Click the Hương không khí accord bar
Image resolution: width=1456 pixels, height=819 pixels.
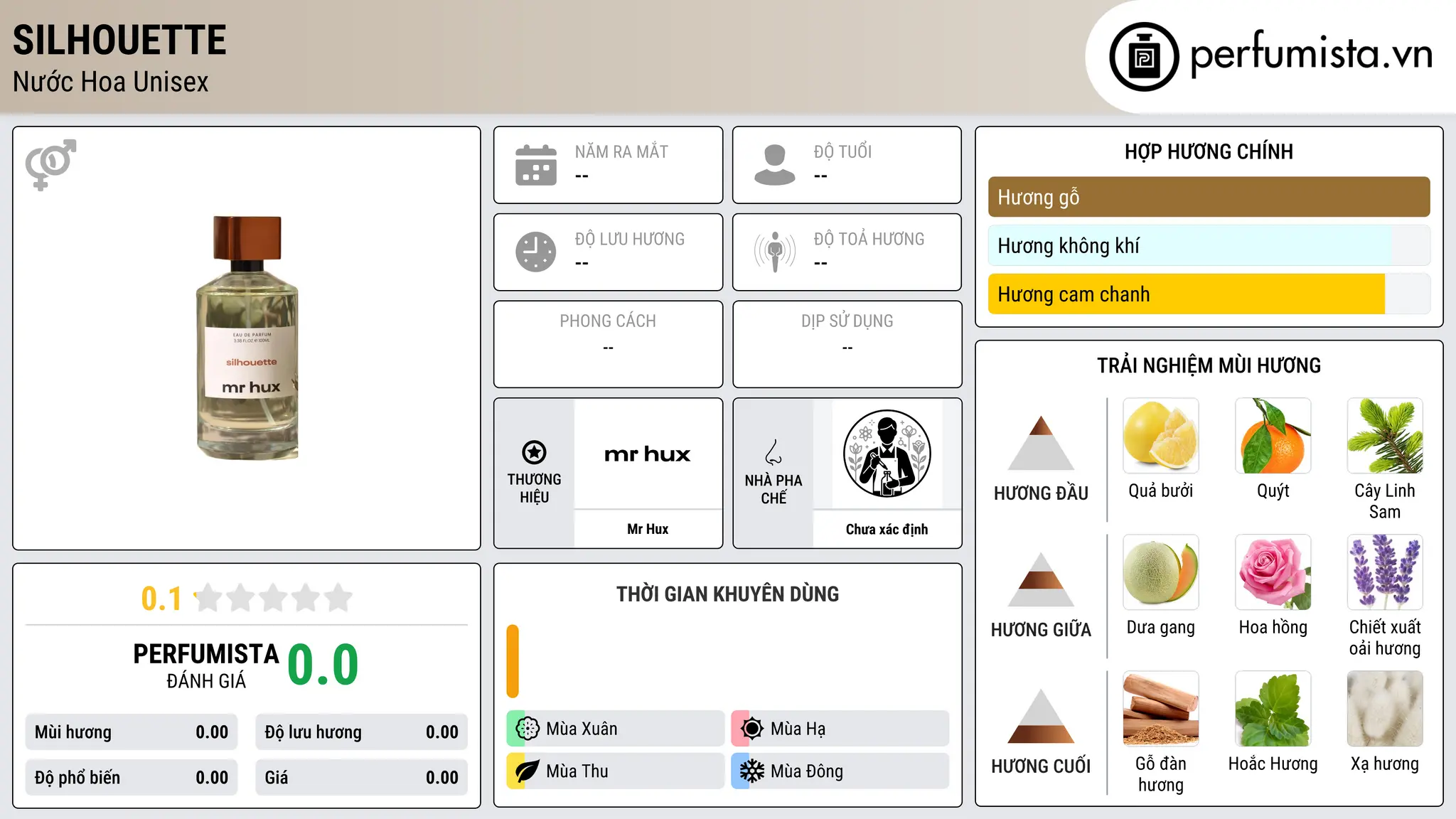coord(1209,245)
